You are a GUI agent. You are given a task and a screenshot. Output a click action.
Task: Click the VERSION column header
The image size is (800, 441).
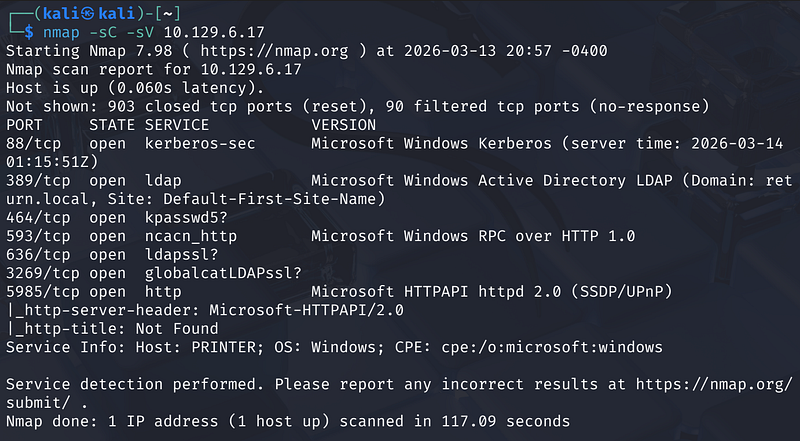tap(343, 125)
